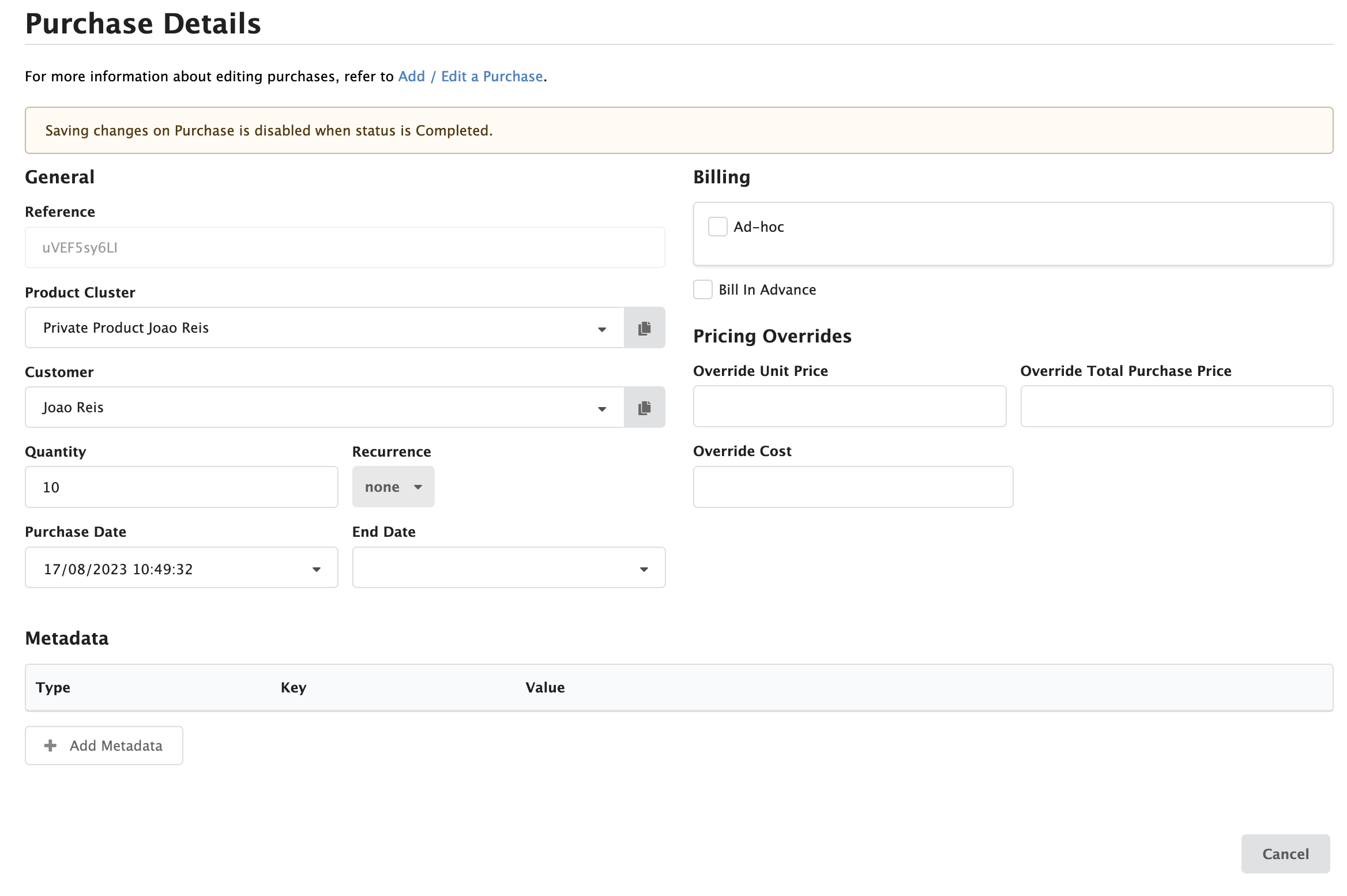Viewport: 1347px width, 896px height.
Task: Check the Bill In Advance option
Action: 702,289
